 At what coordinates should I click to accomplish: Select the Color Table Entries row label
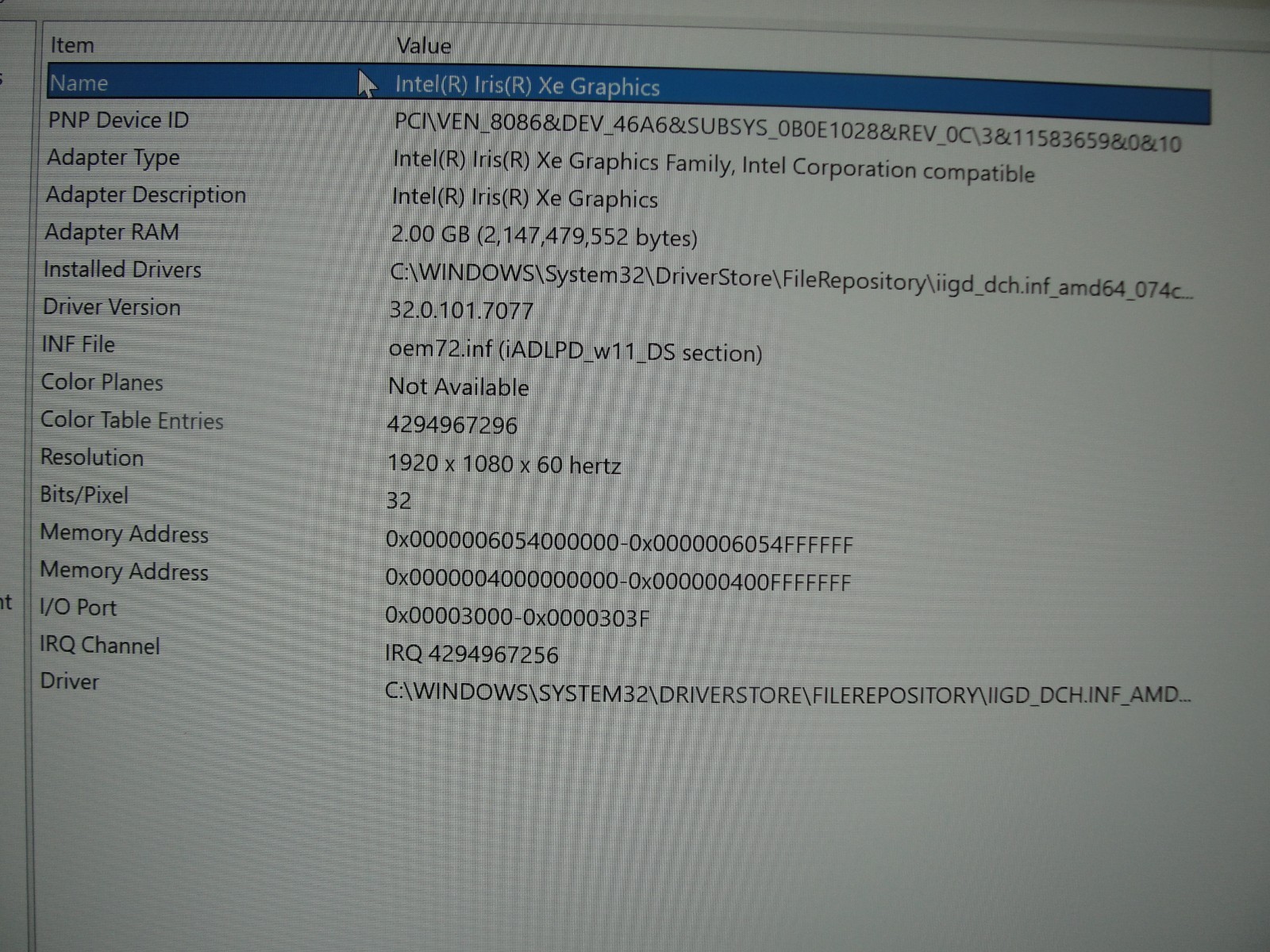(x=132, y=420)
